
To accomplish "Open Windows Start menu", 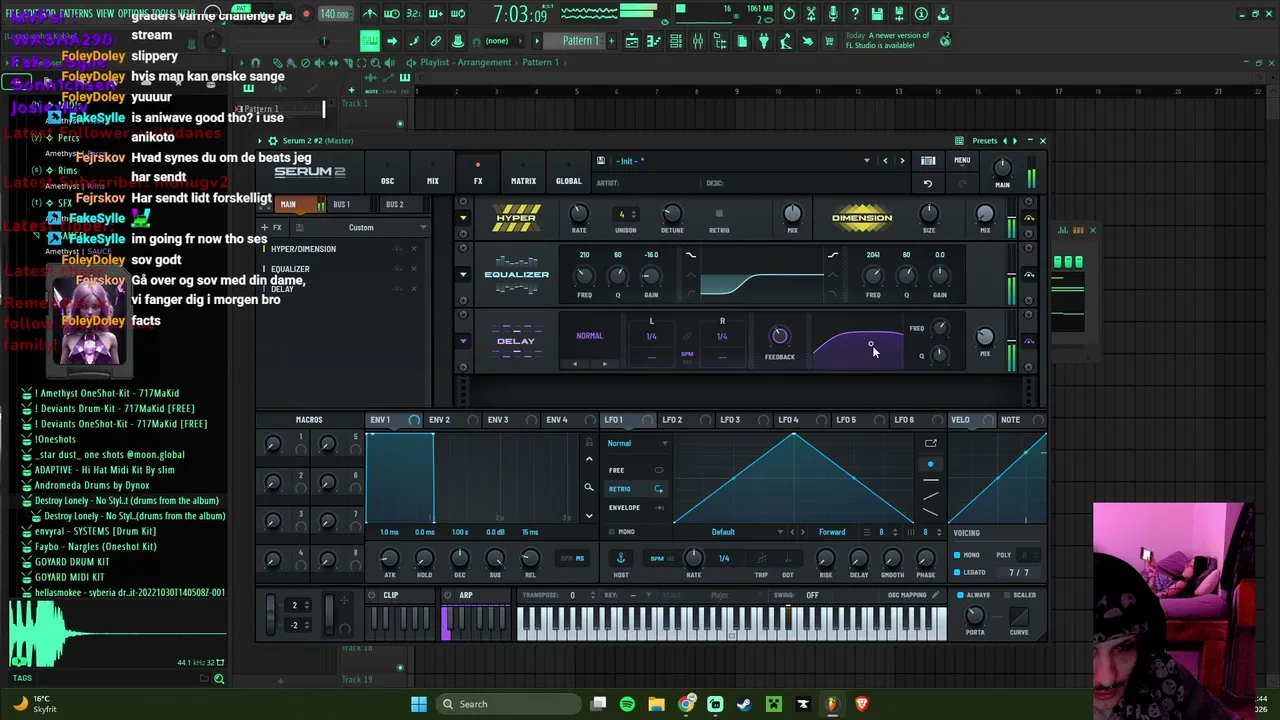I will click(x=419, y=704).
